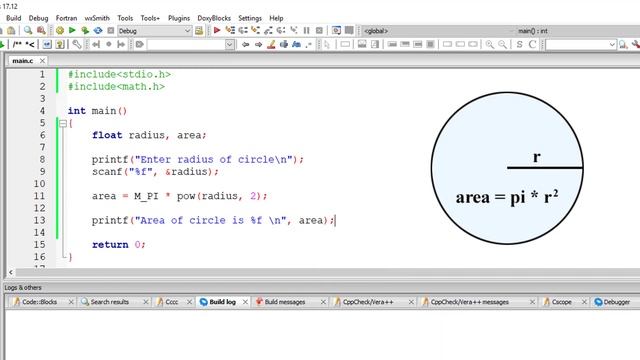The image size is (640, 360).
Task: Toggle incremental search highlight marker
Action: point(271,44)
